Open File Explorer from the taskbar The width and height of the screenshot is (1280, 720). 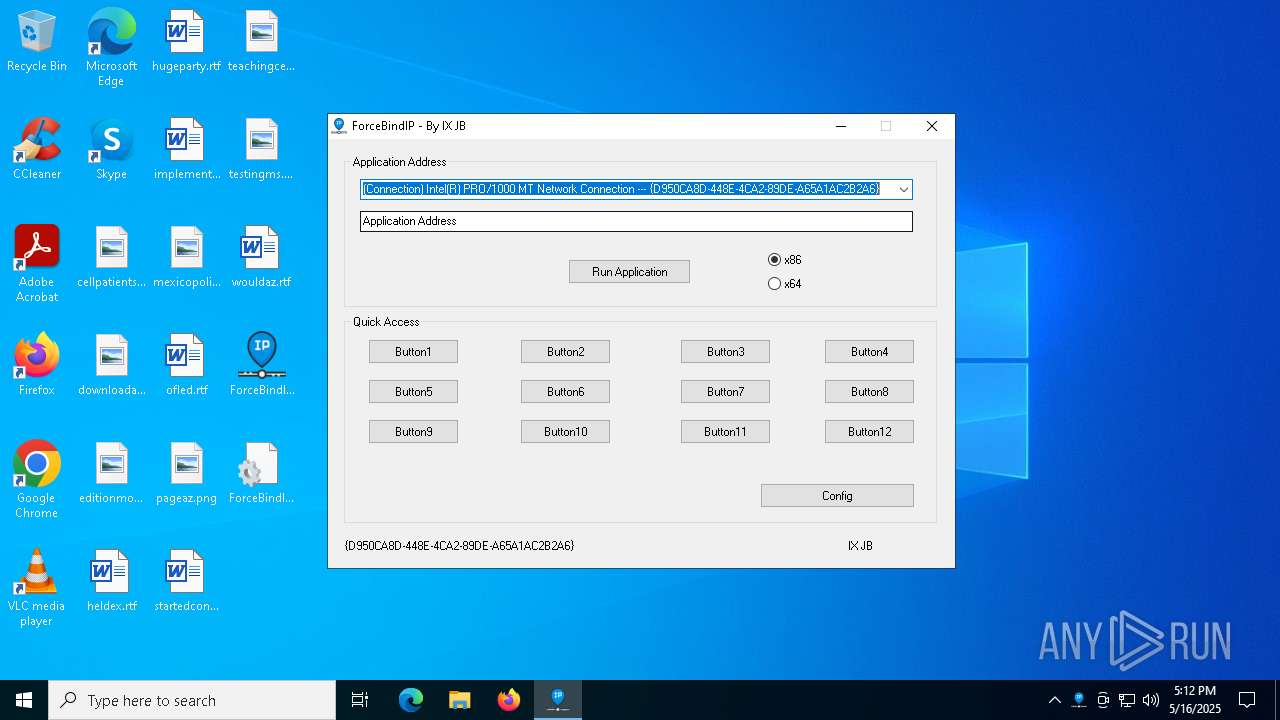tap(459, 700)
